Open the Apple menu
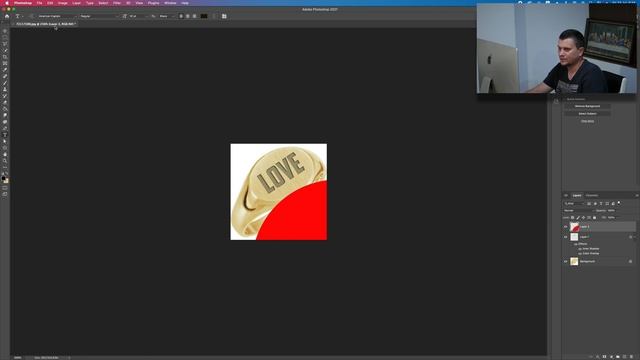640x360 pixels. (7, 3)
